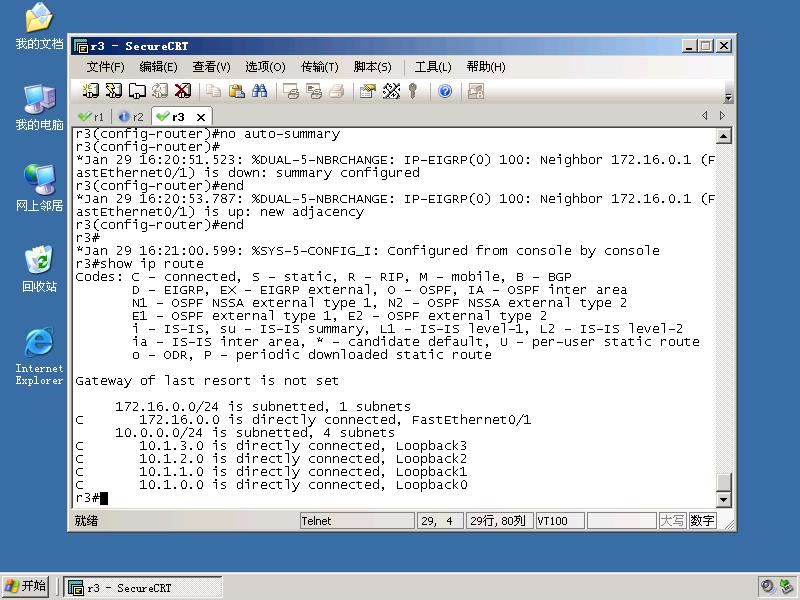800x600 pixels.
Task: Open the 脚本(S) menu
Action: point(372,67)
